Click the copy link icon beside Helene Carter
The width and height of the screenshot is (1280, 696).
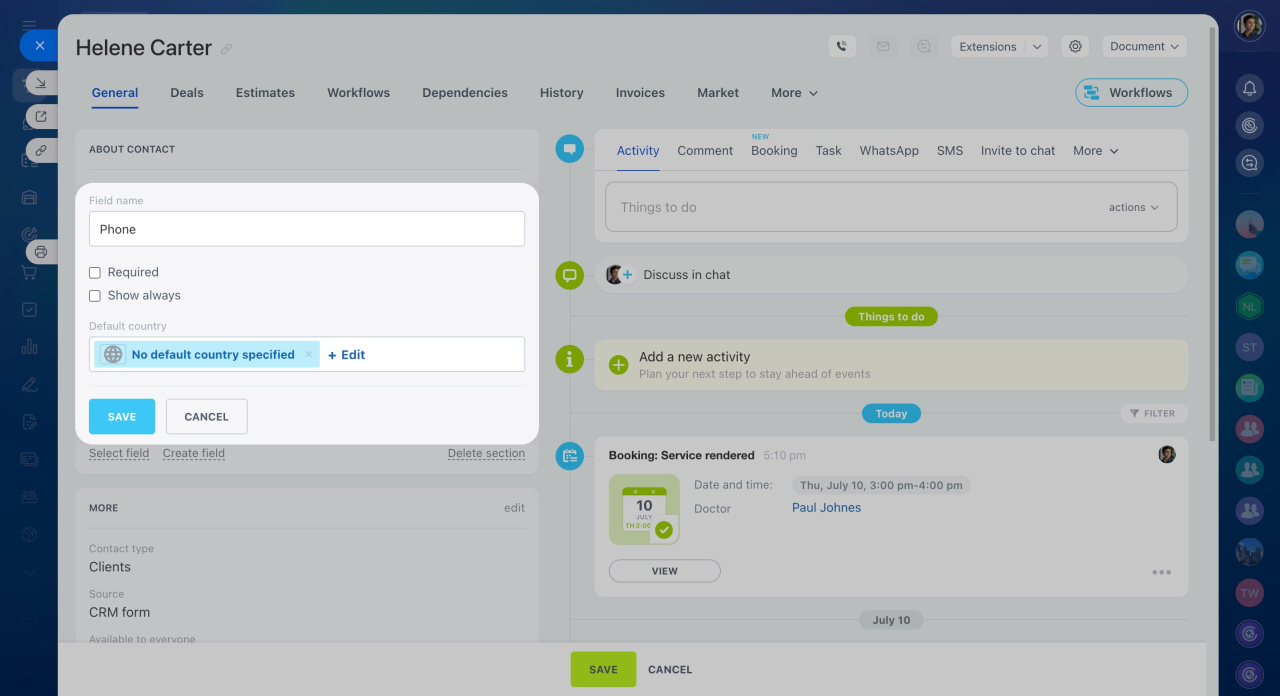coord(227,49)
